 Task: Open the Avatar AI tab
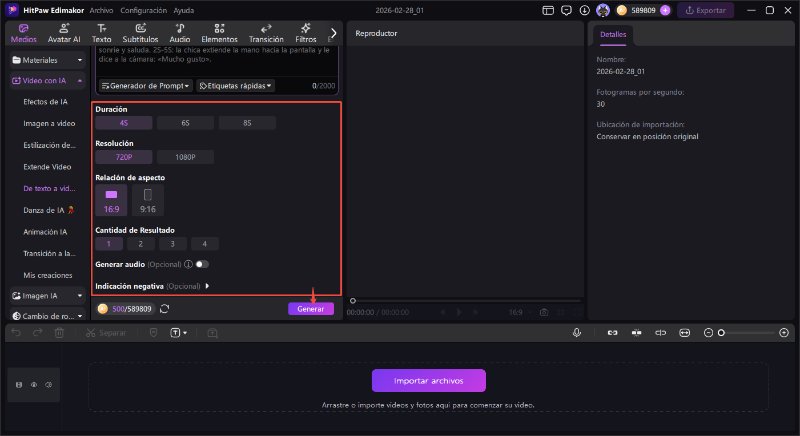(64, 33)
